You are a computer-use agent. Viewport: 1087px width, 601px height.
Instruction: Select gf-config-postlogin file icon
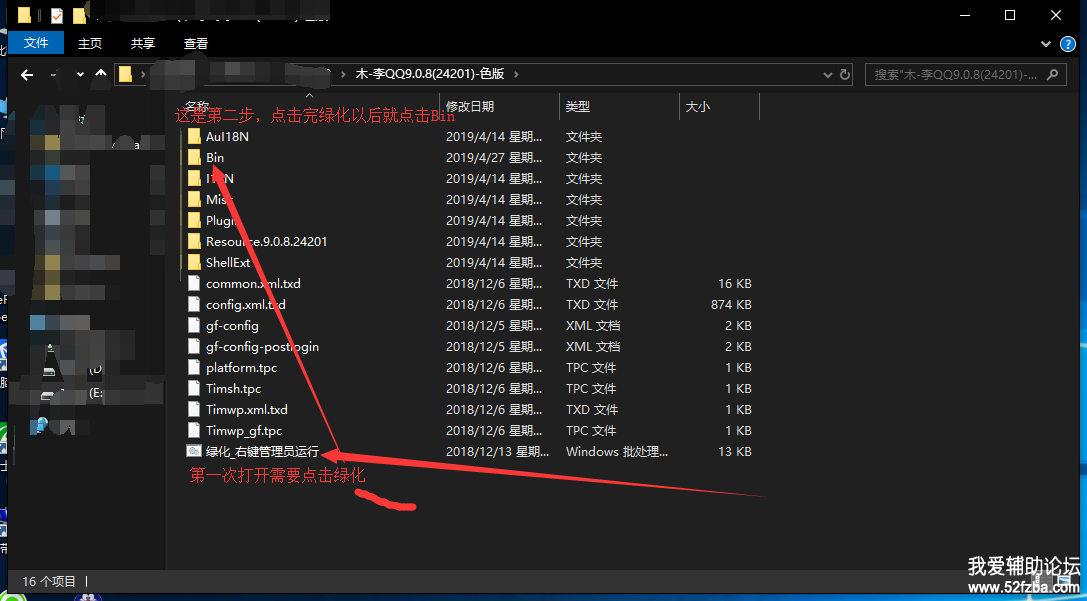(194, 347)
